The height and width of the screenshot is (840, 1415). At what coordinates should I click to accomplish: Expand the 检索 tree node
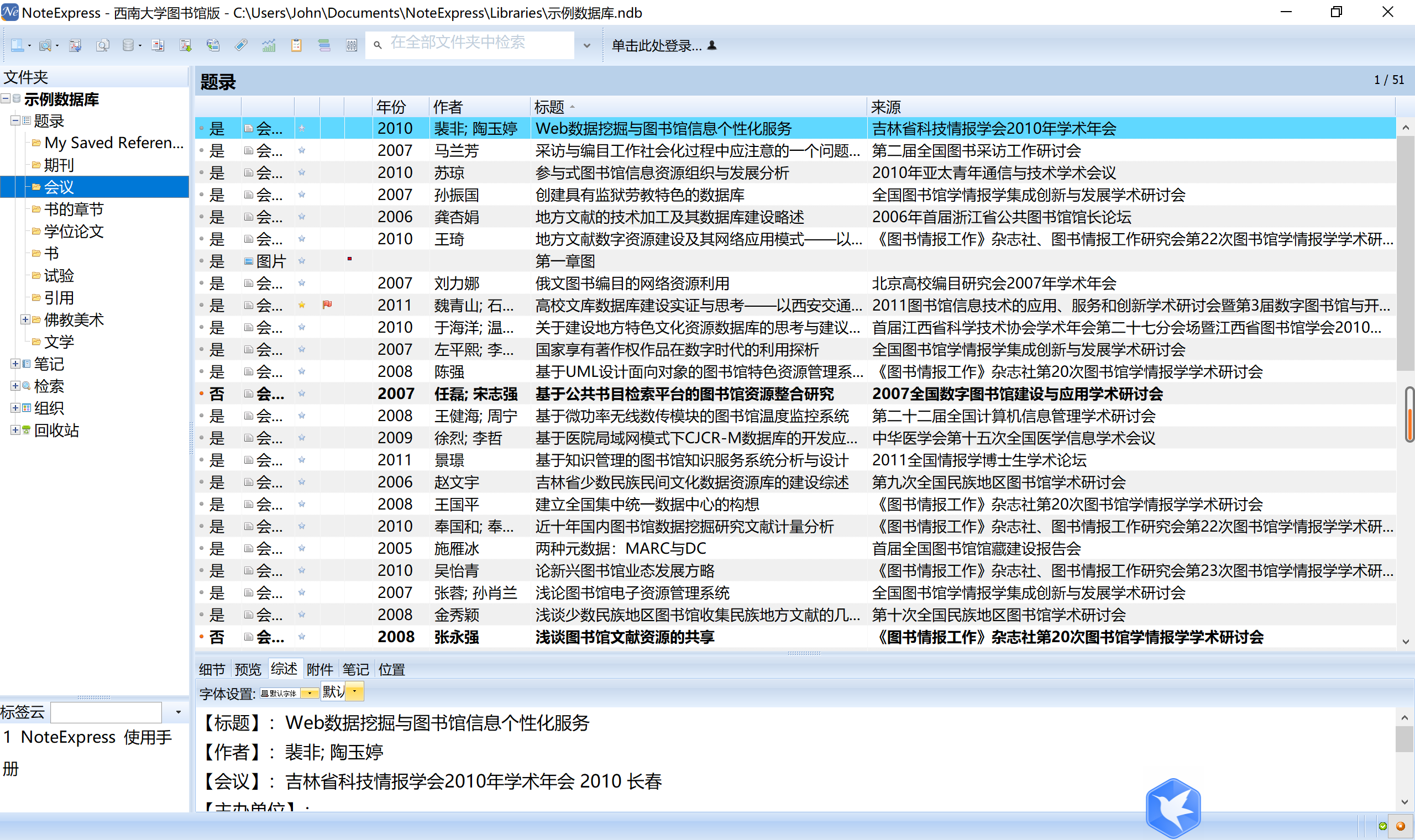(x=15, y=386)
